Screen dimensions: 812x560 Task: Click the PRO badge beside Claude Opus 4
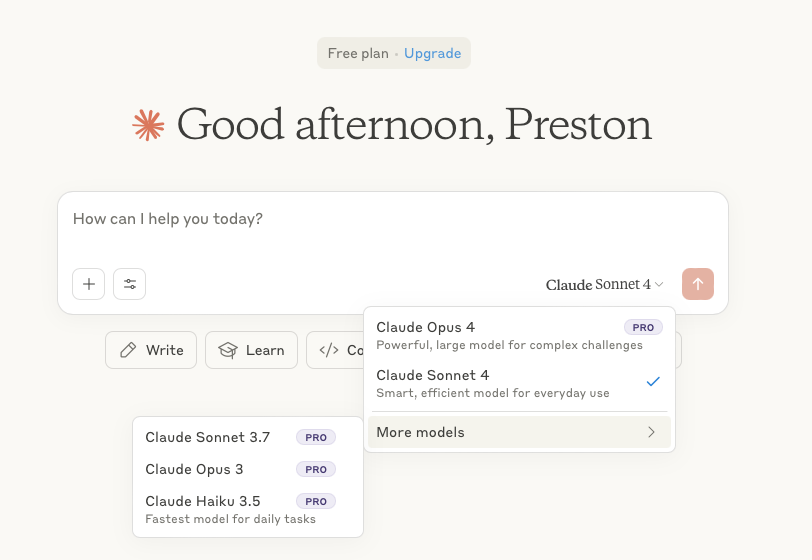pos(643,327)
